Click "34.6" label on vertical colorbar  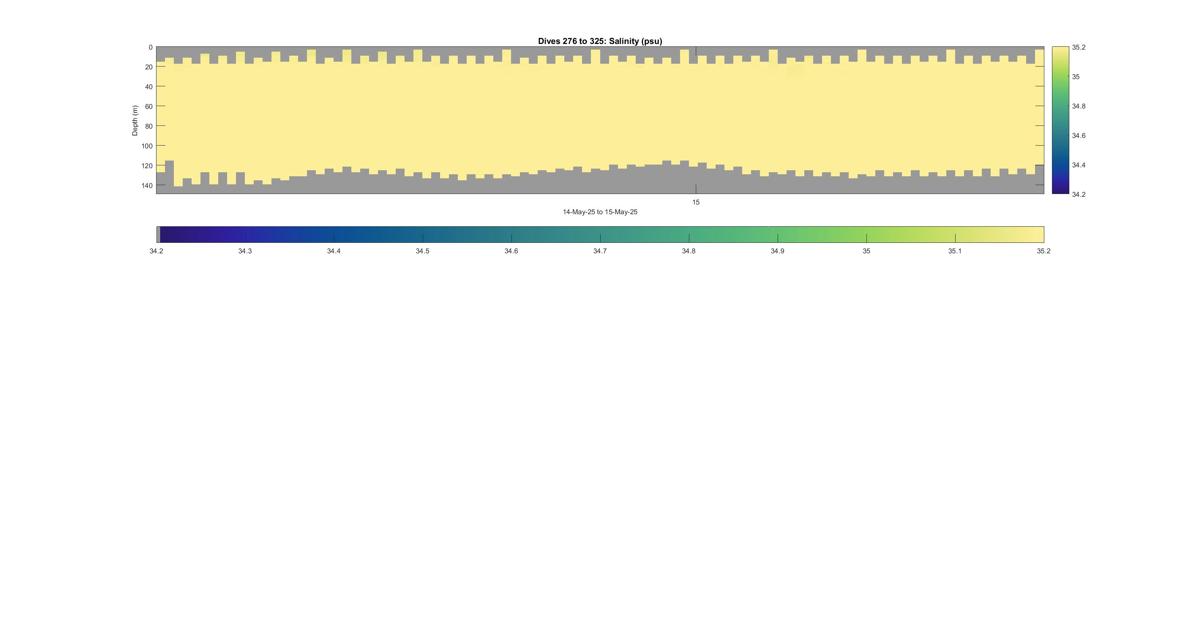coord(1078,135)
